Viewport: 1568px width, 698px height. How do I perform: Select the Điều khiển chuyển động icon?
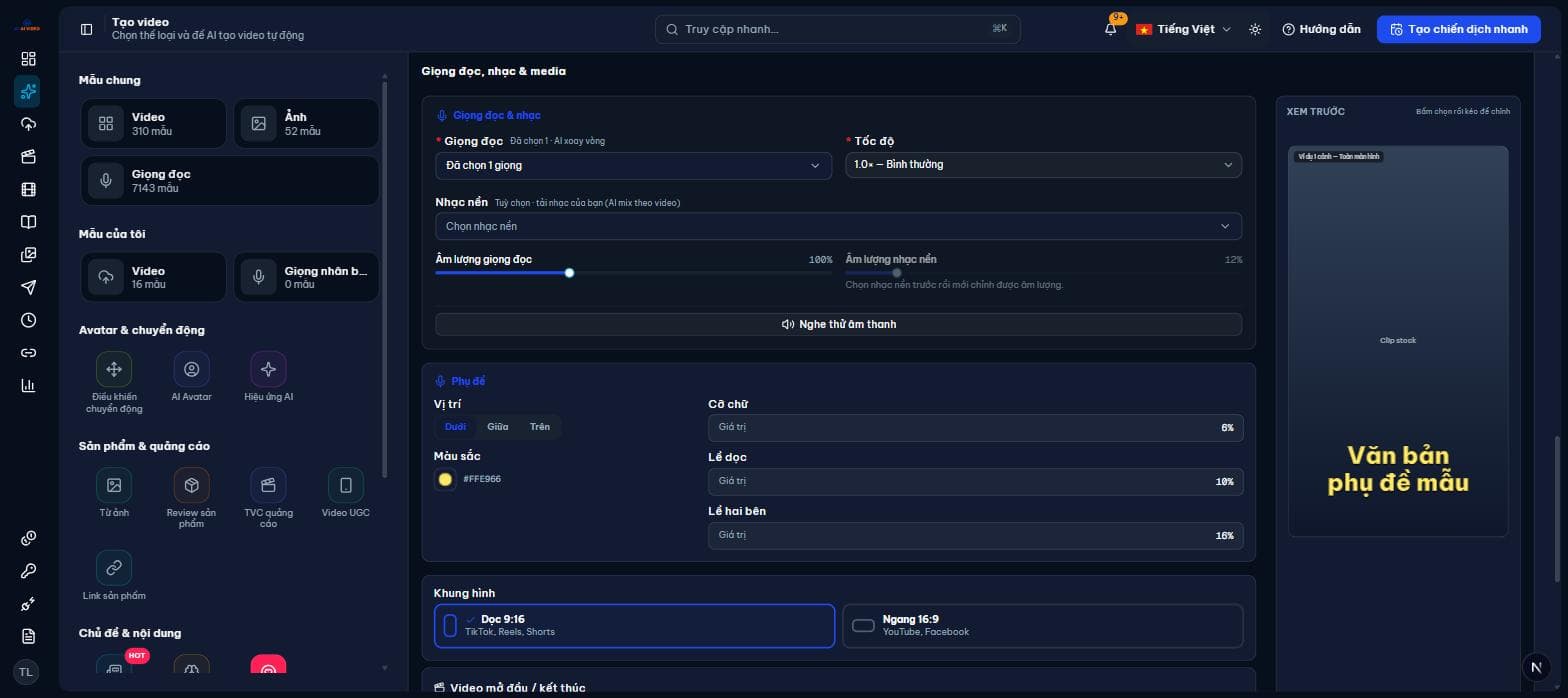[x=114, y=369]
